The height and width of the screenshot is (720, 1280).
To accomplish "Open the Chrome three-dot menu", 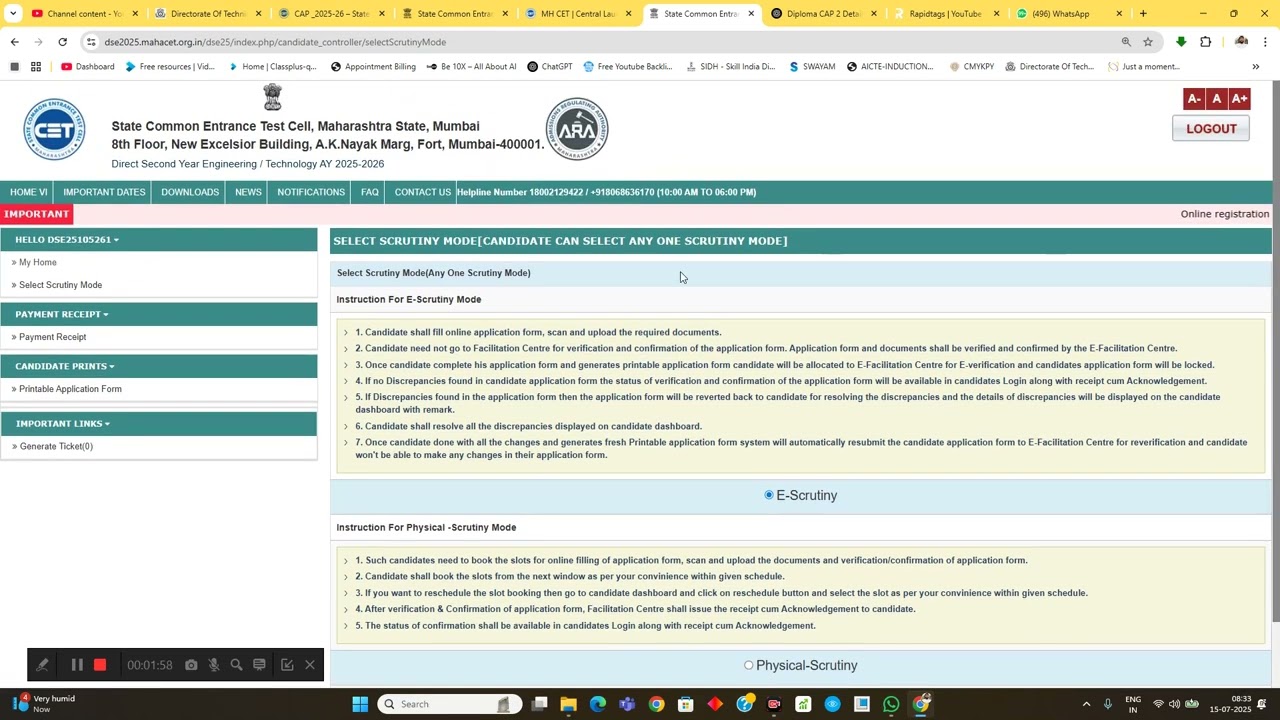I will pyautogui.click(x=1265, y=42).
